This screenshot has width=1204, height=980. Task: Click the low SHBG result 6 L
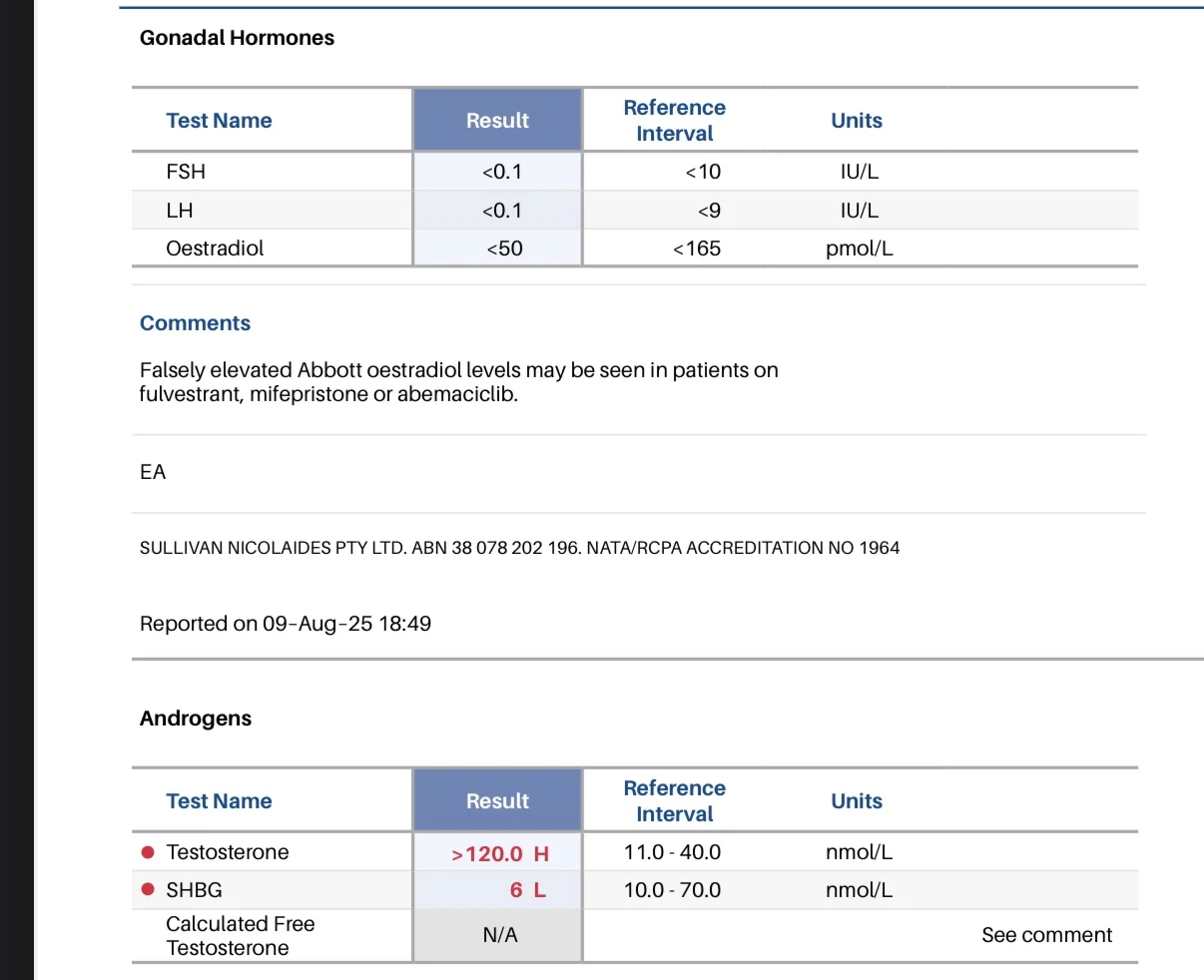(x=528, y=890)
